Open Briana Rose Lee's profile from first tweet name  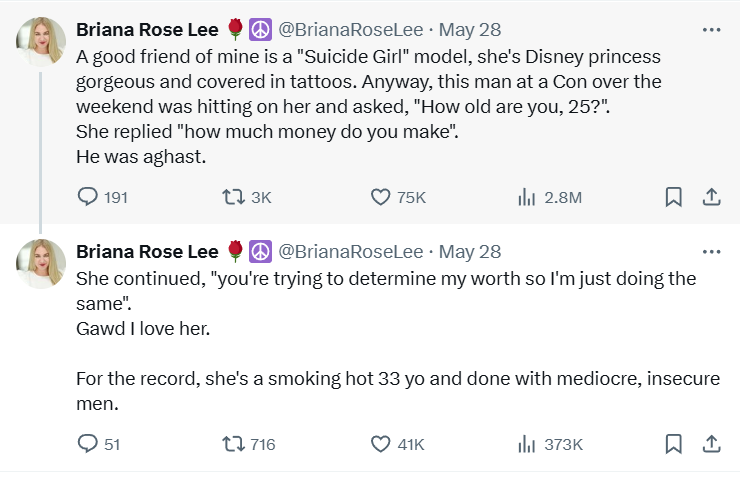pyautogui.click(x=149, y=29)
